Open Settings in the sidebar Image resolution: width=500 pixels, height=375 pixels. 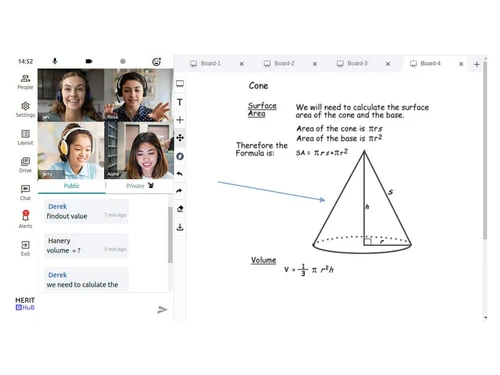pos(25,110)
